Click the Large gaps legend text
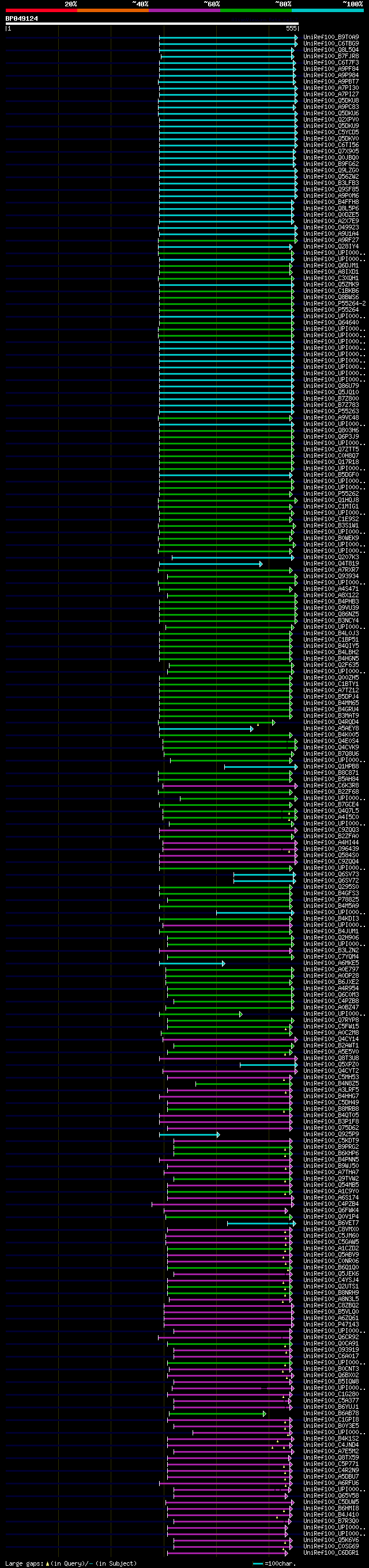369x1568 pixels. click(71, 1563)
